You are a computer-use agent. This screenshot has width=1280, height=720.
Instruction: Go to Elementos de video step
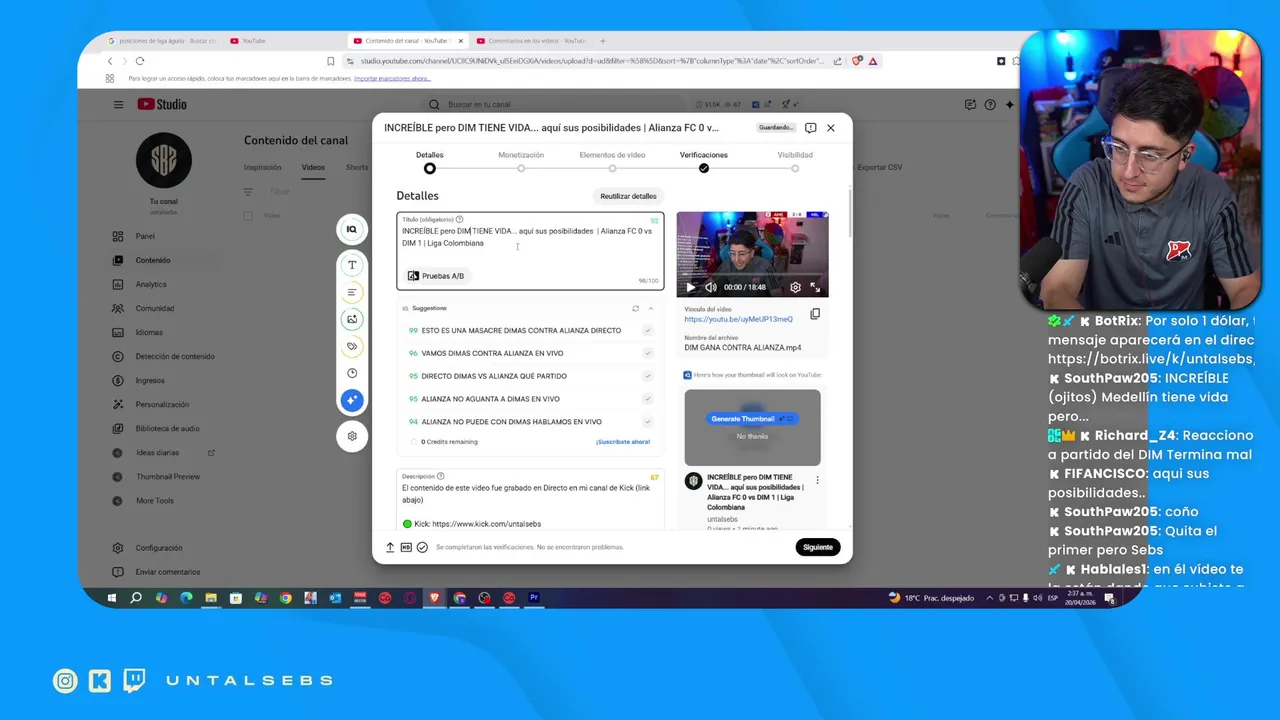click(612, 161)
